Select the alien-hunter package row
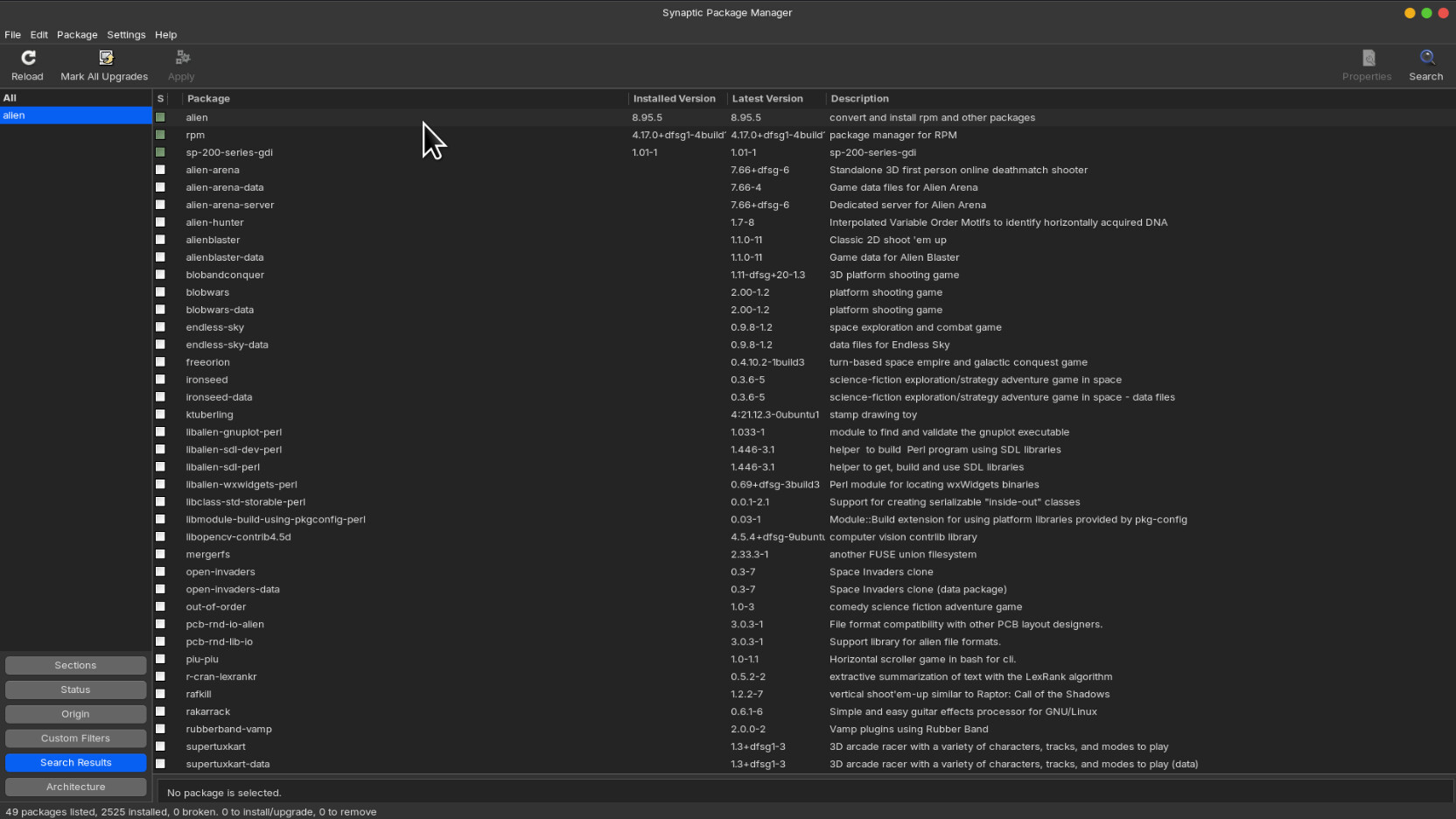1456x819 pixels. coord(804,222)
